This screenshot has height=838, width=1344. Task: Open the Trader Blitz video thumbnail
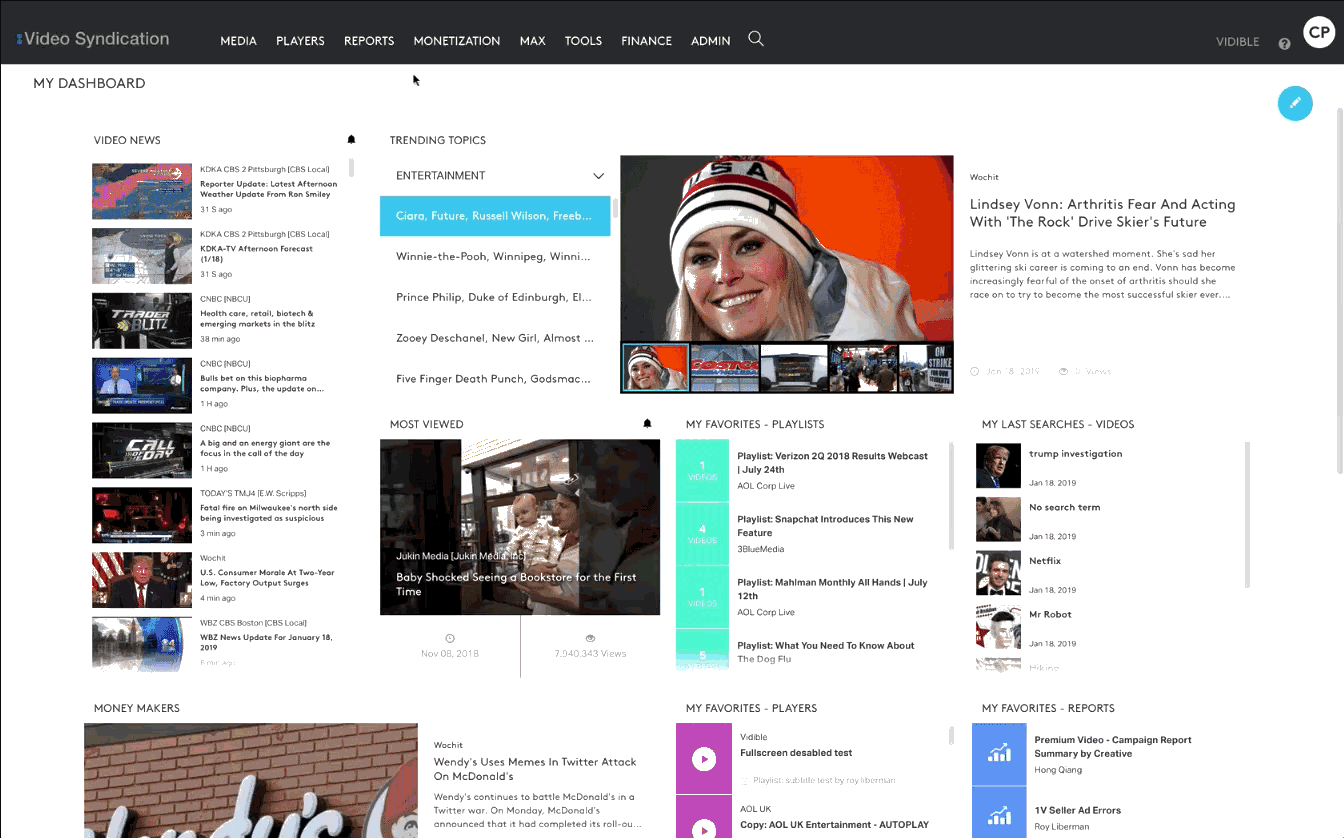142,321
